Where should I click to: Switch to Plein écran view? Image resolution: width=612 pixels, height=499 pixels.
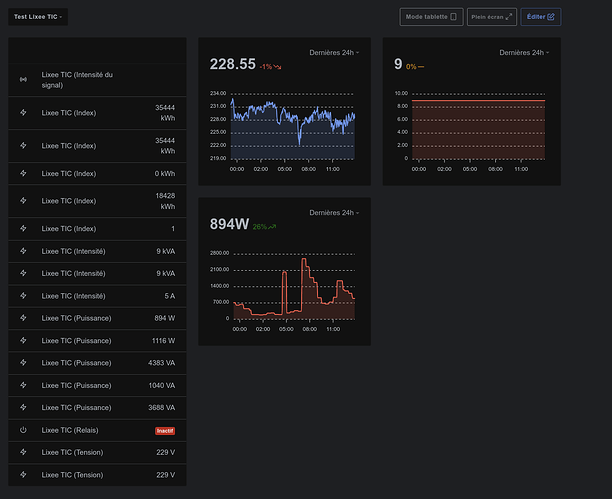492,17
